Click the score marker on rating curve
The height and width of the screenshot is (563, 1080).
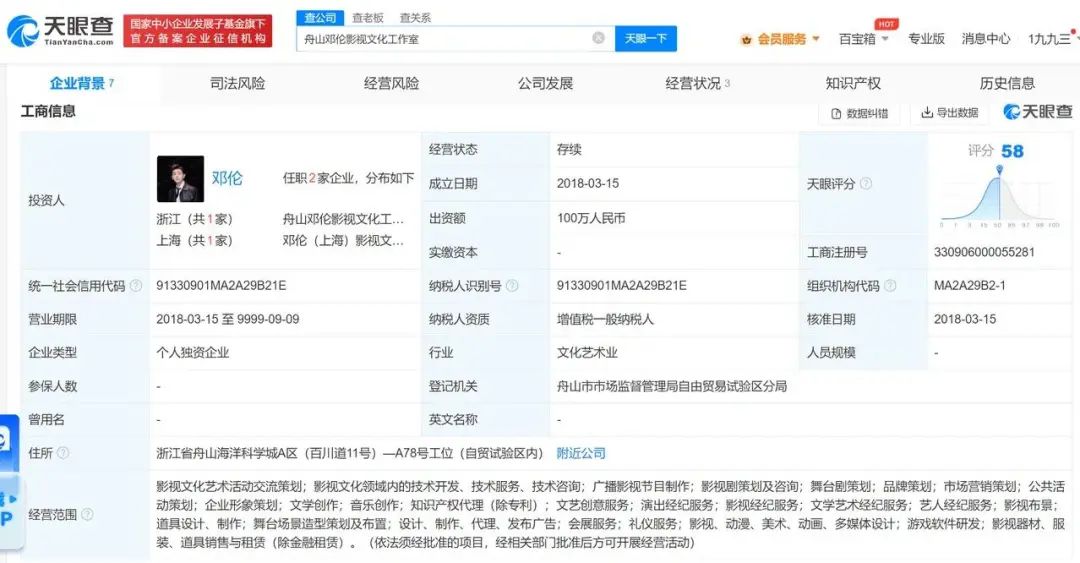(998, 171)
